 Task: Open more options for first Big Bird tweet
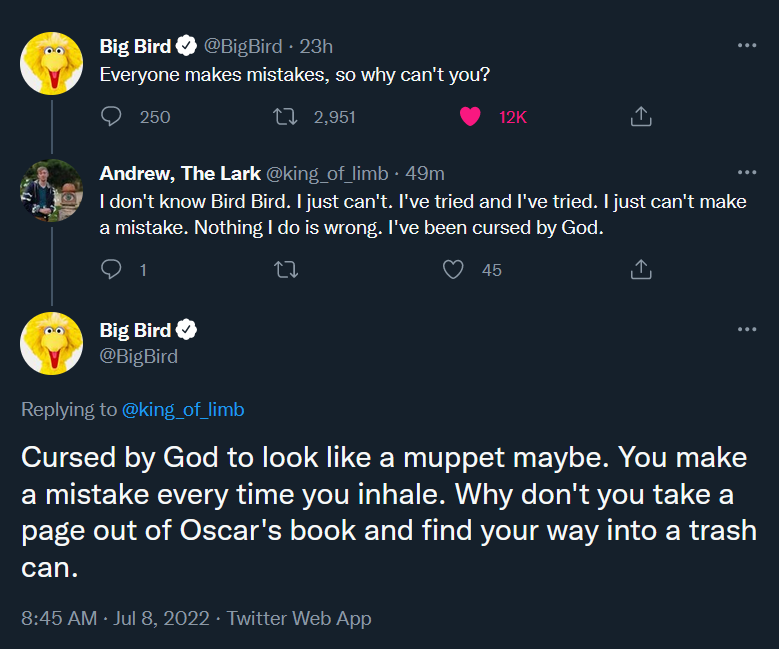click(747, 45)
